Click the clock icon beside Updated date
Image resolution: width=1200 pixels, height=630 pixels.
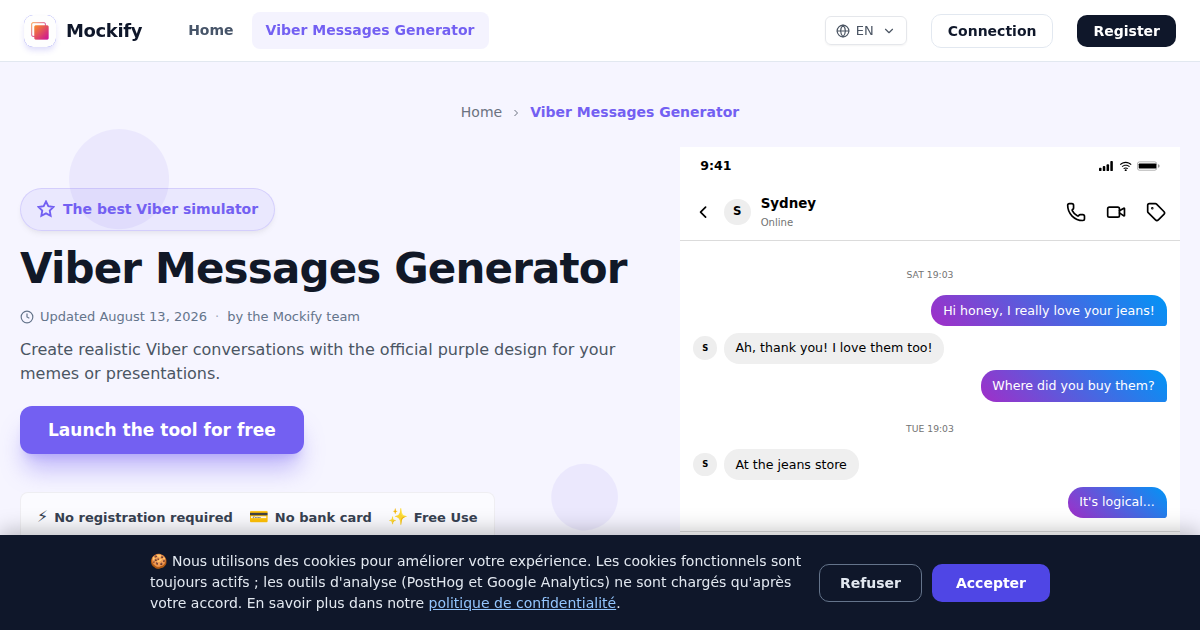coord(27,317)
